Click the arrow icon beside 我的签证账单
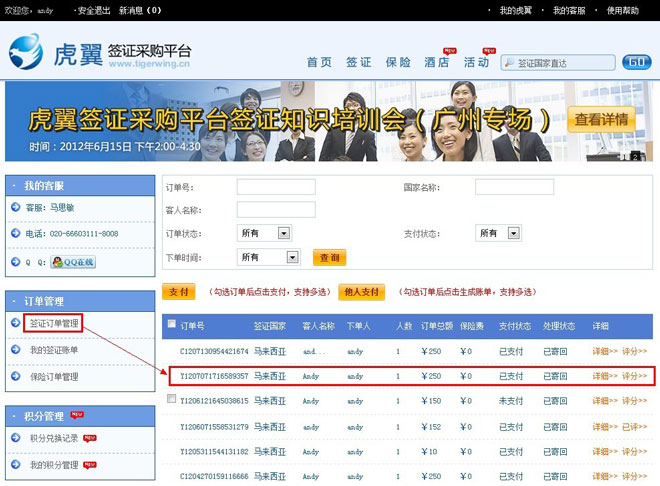 [16, 349]
